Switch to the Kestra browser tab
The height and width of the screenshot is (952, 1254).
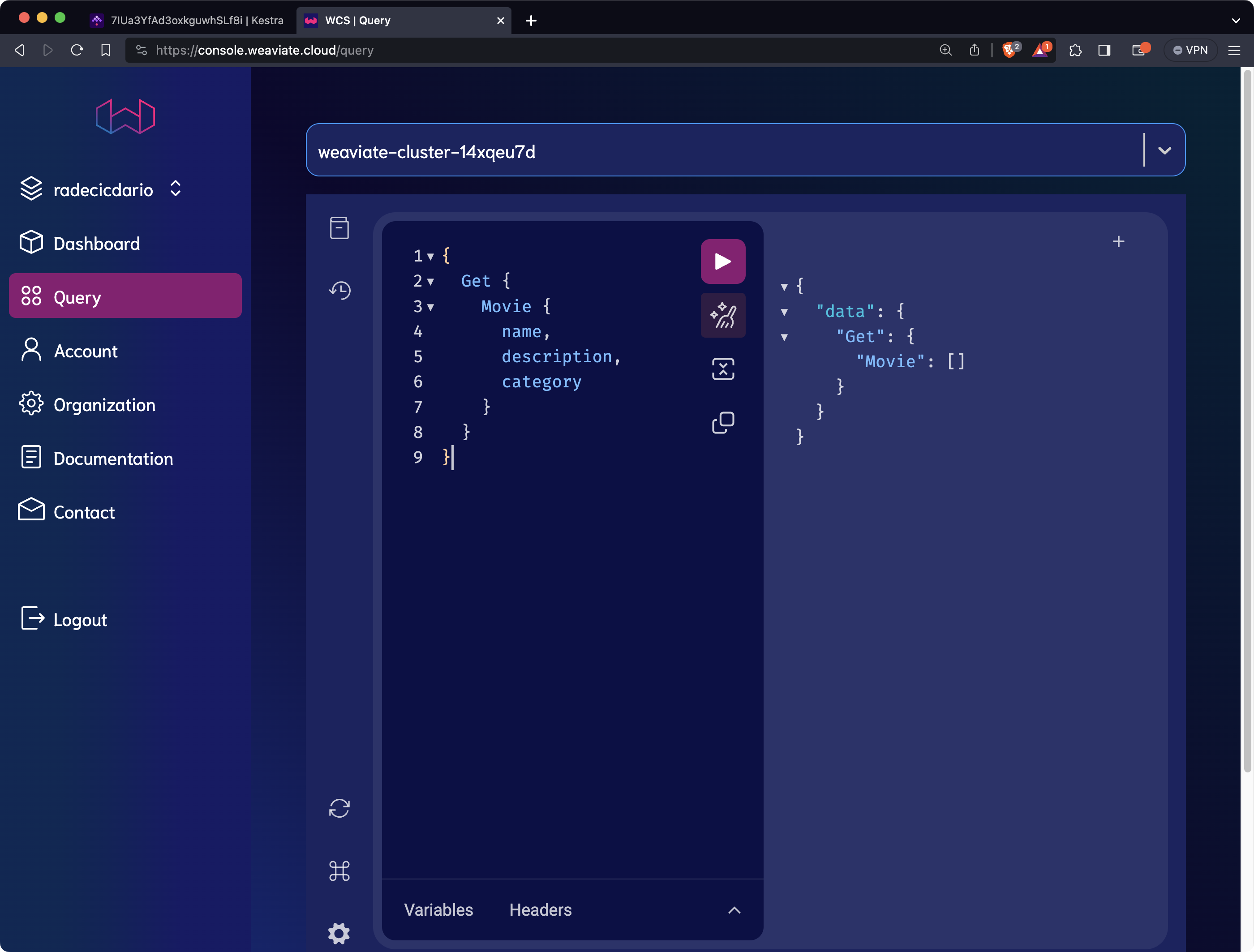pyautogui.click(x=187, y=21)
